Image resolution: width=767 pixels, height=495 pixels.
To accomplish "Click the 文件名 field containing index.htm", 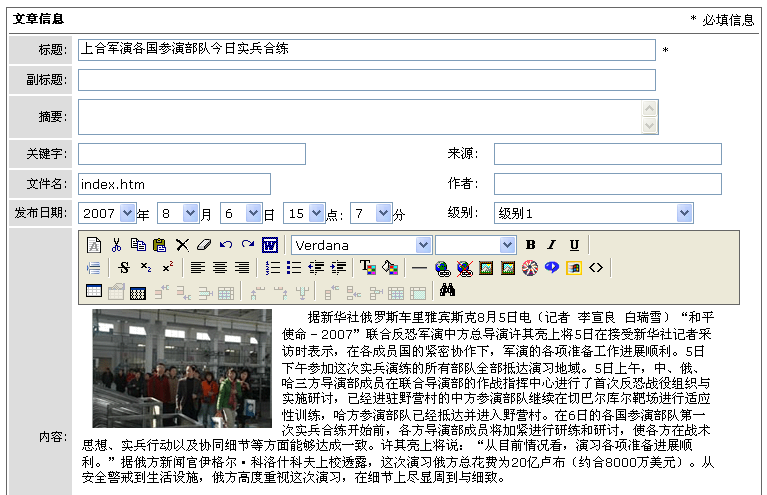I will (x=174, y=184).
